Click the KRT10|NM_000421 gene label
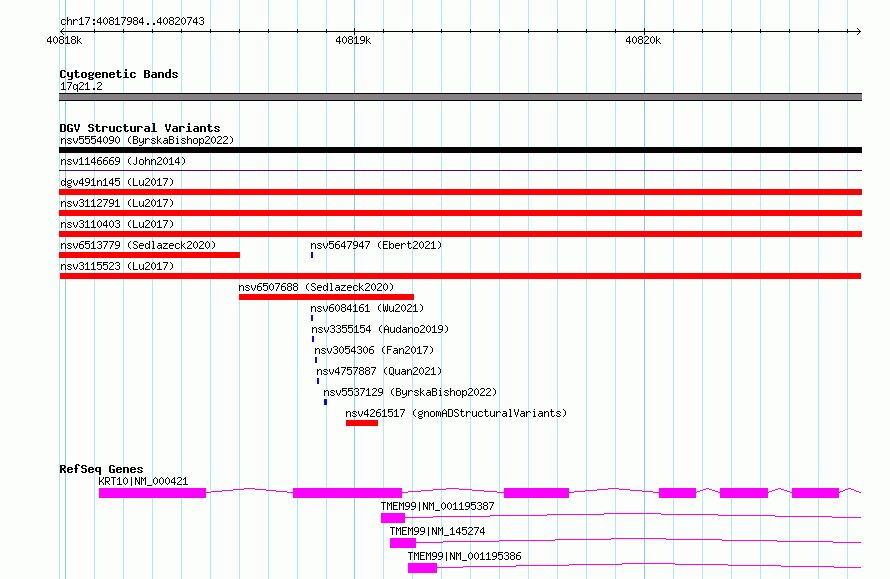This screenshot has height=579, width=890. click(x=143, y=481)
